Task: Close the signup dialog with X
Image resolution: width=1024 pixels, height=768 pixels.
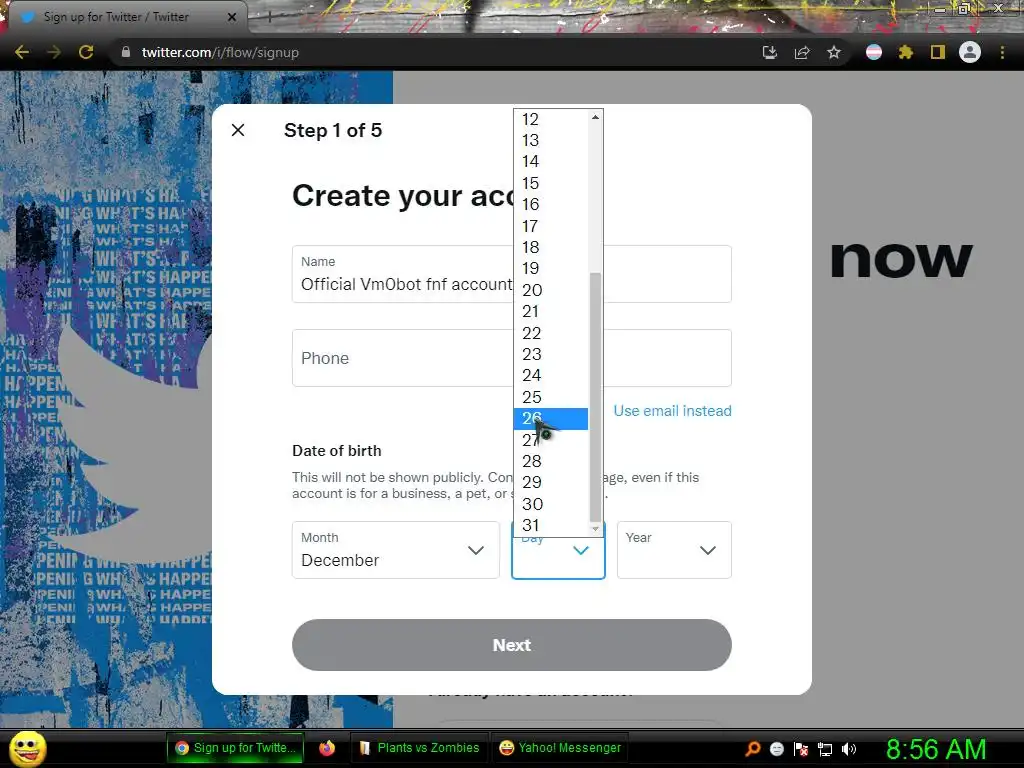Action: pyautogui.click(x=238, y=130)
